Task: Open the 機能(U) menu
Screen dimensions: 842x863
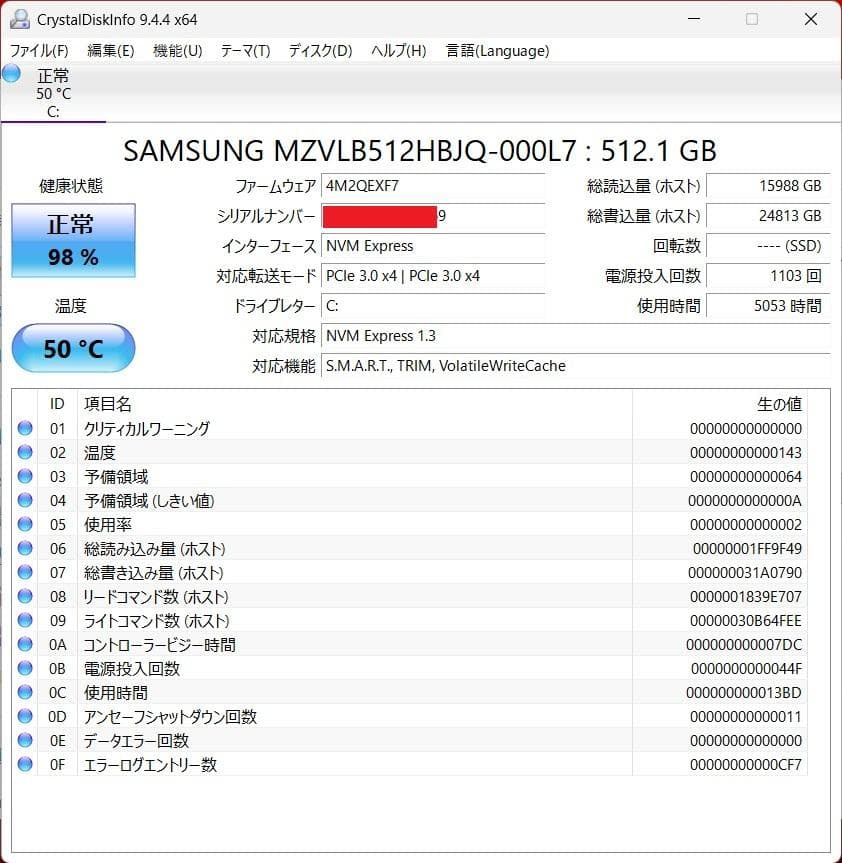Action: pyautogui.click(x=177, y=50)
